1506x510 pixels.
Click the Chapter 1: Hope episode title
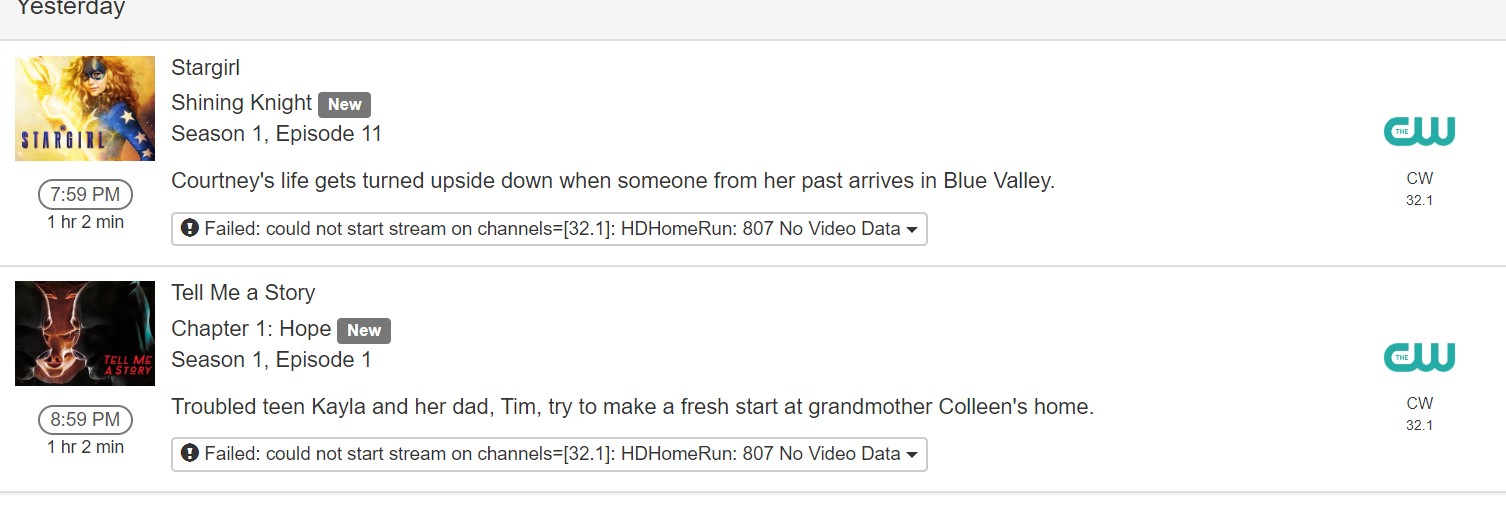click(x=251, y=329)
